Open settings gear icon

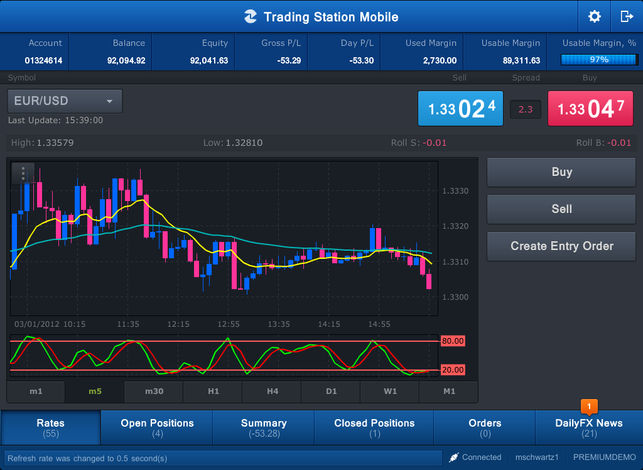coord(594,16)
